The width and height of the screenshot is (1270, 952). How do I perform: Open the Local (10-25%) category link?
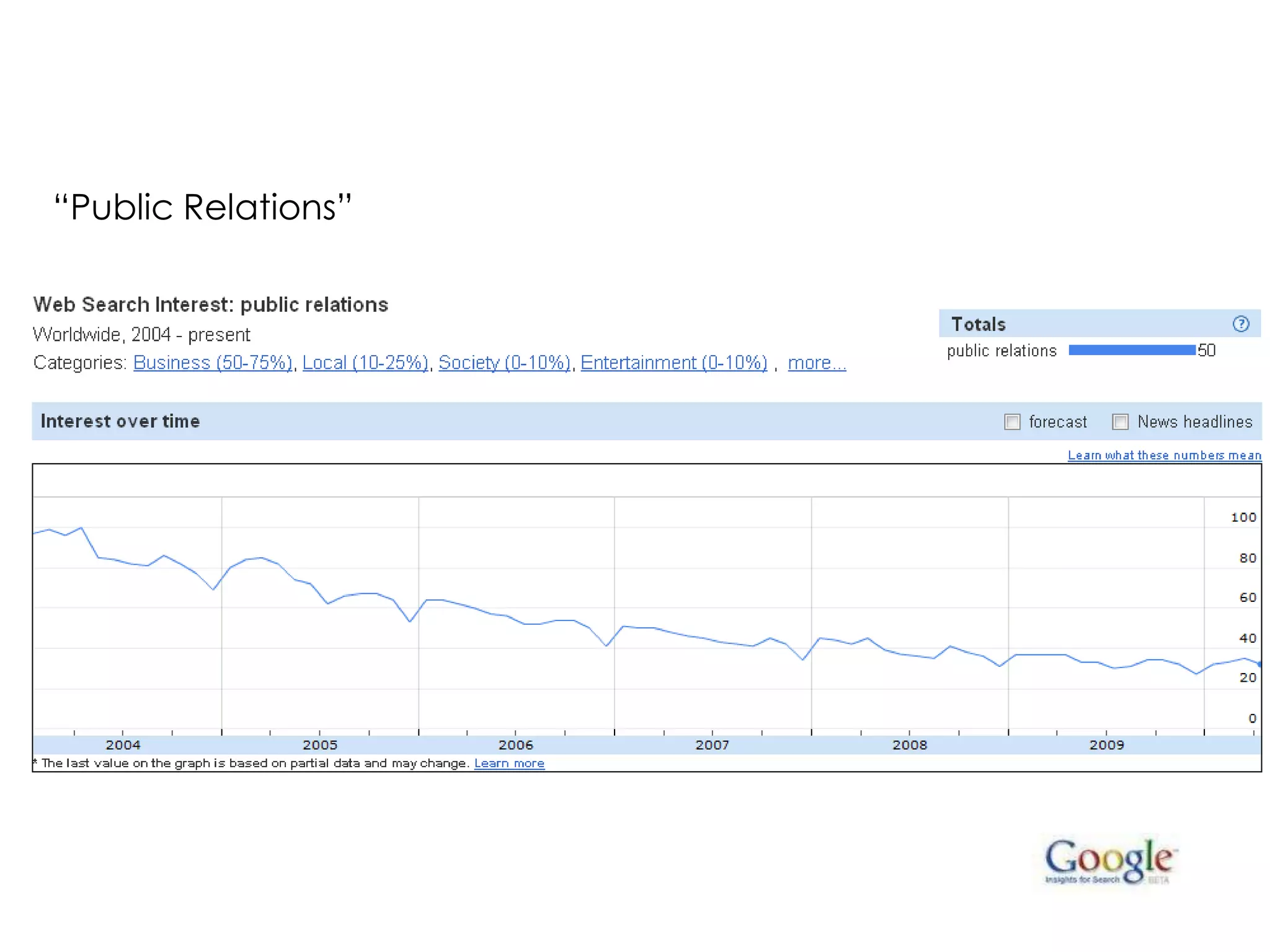(x=365, y=363)
